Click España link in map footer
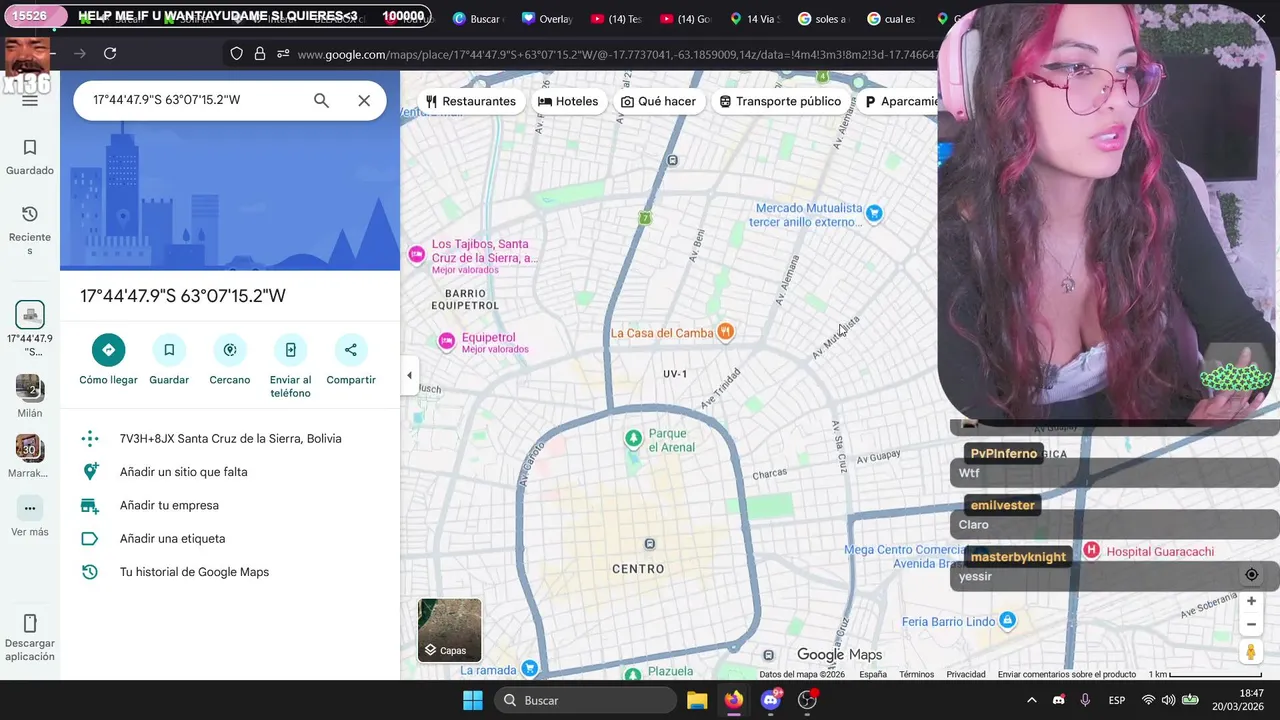The height and width of the screenshot is (720, 1280). point(873,675)
